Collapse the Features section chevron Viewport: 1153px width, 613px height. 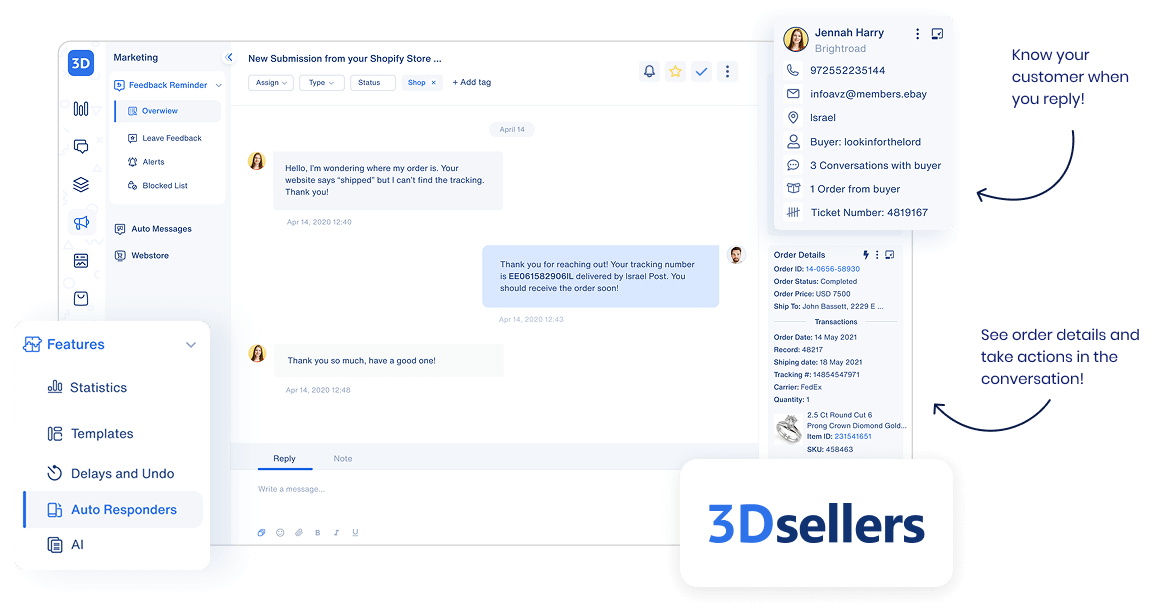click(x=190, y=345)
